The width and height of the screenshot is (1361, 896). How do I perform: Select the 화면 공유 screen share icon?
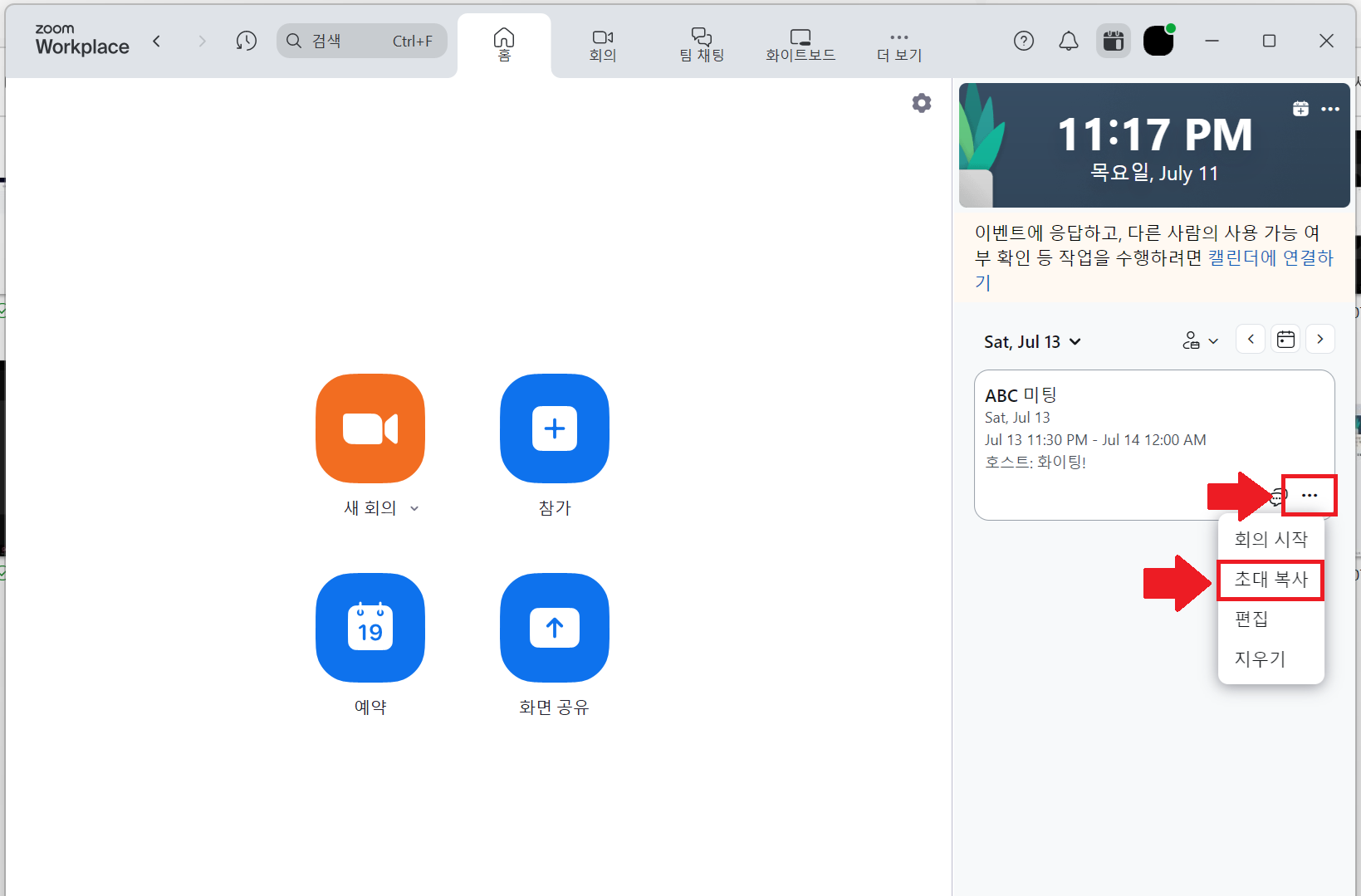[x=554, y=628]
